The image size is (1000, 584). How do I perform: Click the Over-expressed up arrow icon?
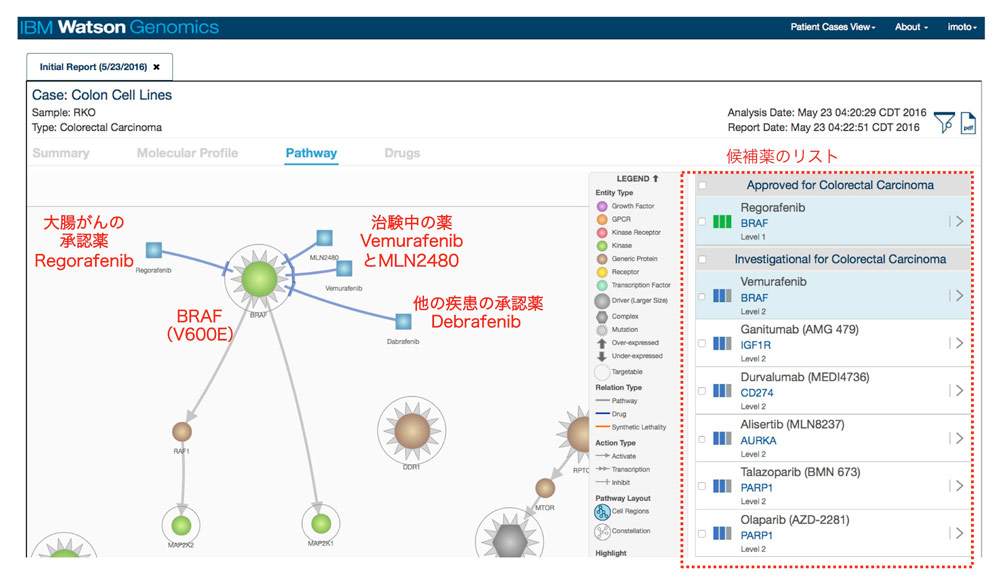(601, 343)
